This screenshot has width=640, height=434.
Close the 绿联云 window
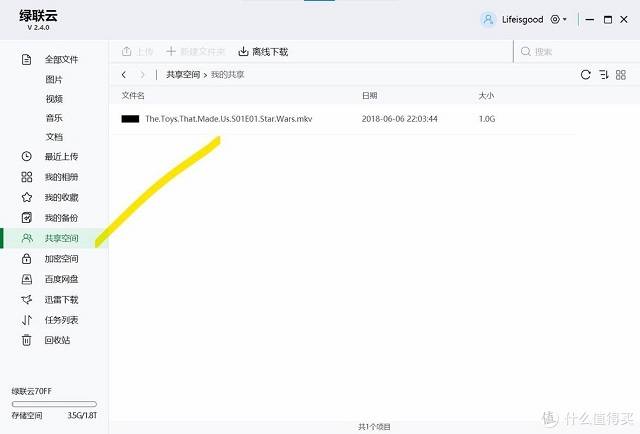click(624, 20)
